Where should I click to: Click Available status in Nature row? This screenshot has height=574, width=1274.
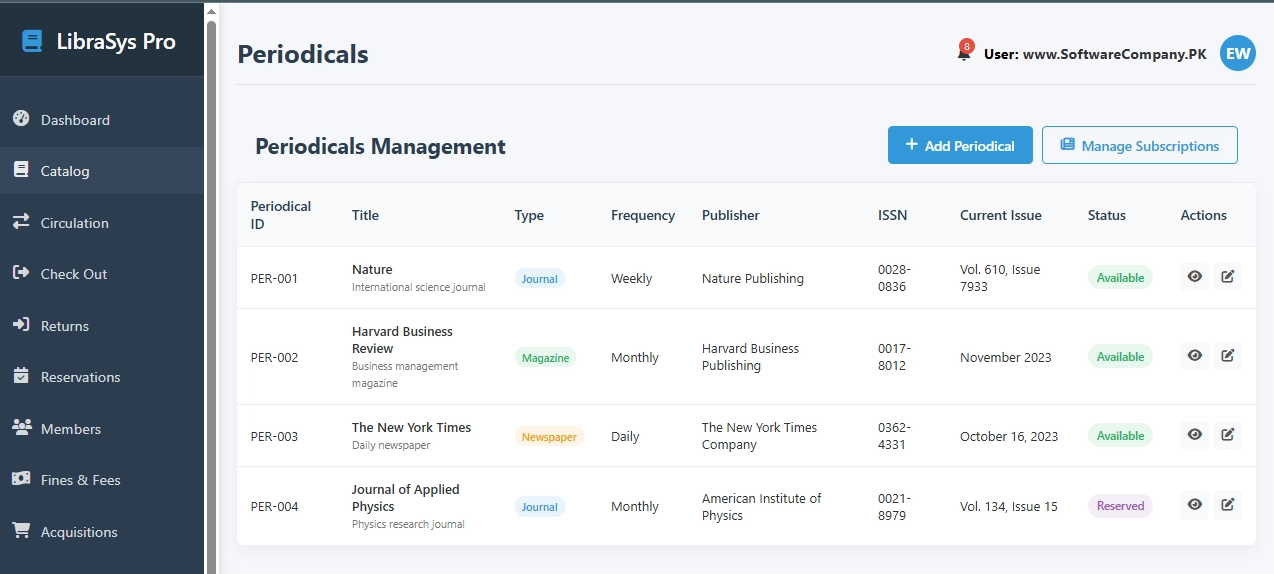[1120, 277]
